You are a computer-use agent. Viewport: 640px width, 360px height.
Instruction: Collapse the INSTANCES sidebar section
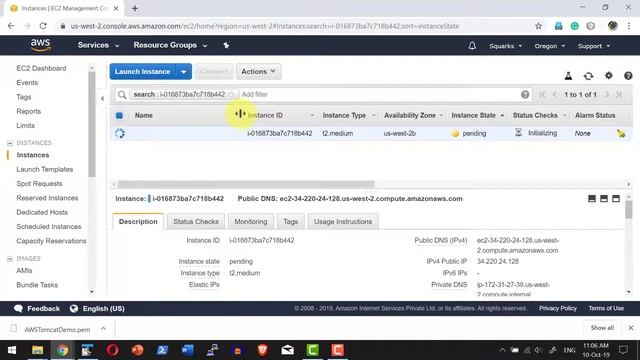click(x=10, y=143)
